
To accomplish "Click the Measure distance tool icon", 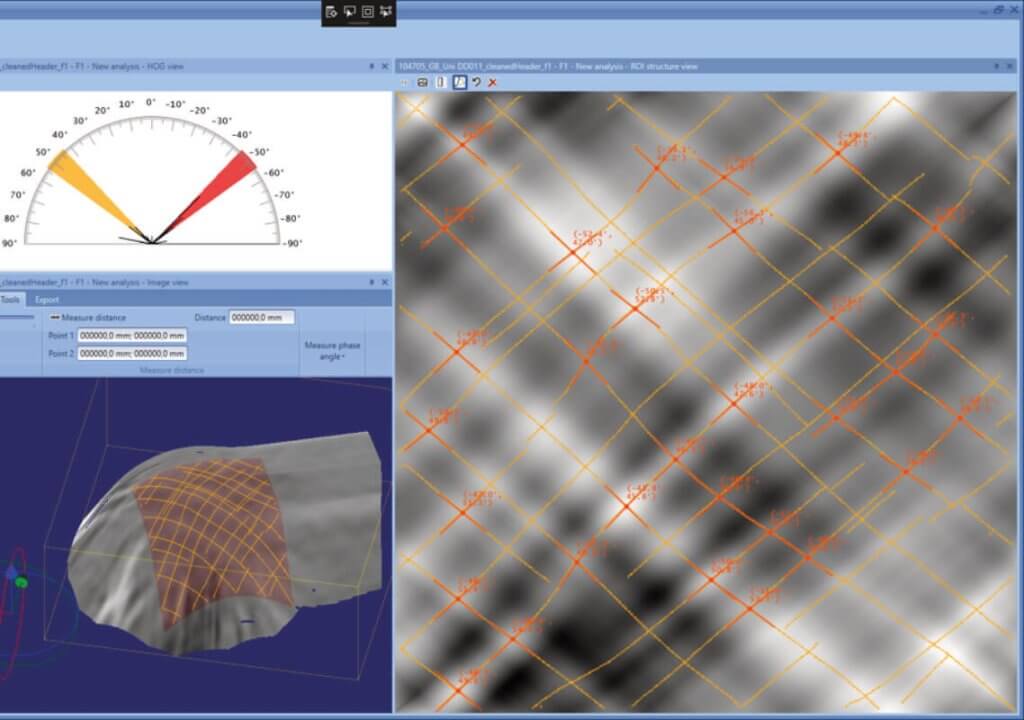I will (57, 317).
